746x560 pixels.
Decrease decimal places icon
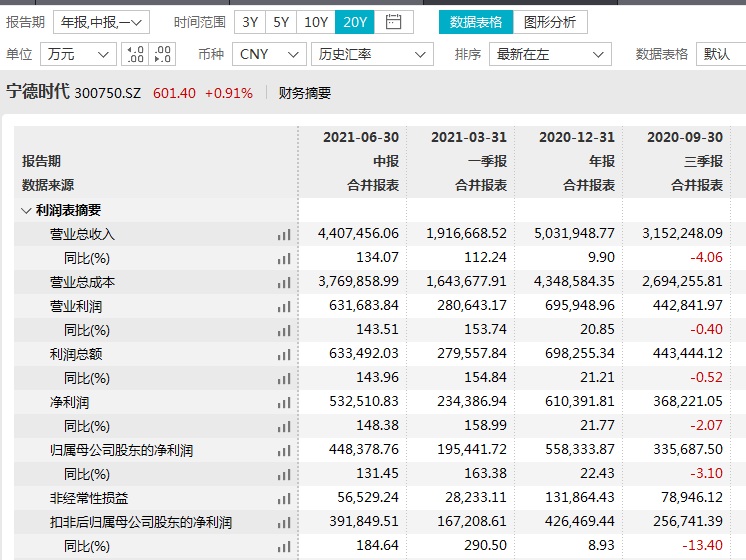tap(162, 54)
